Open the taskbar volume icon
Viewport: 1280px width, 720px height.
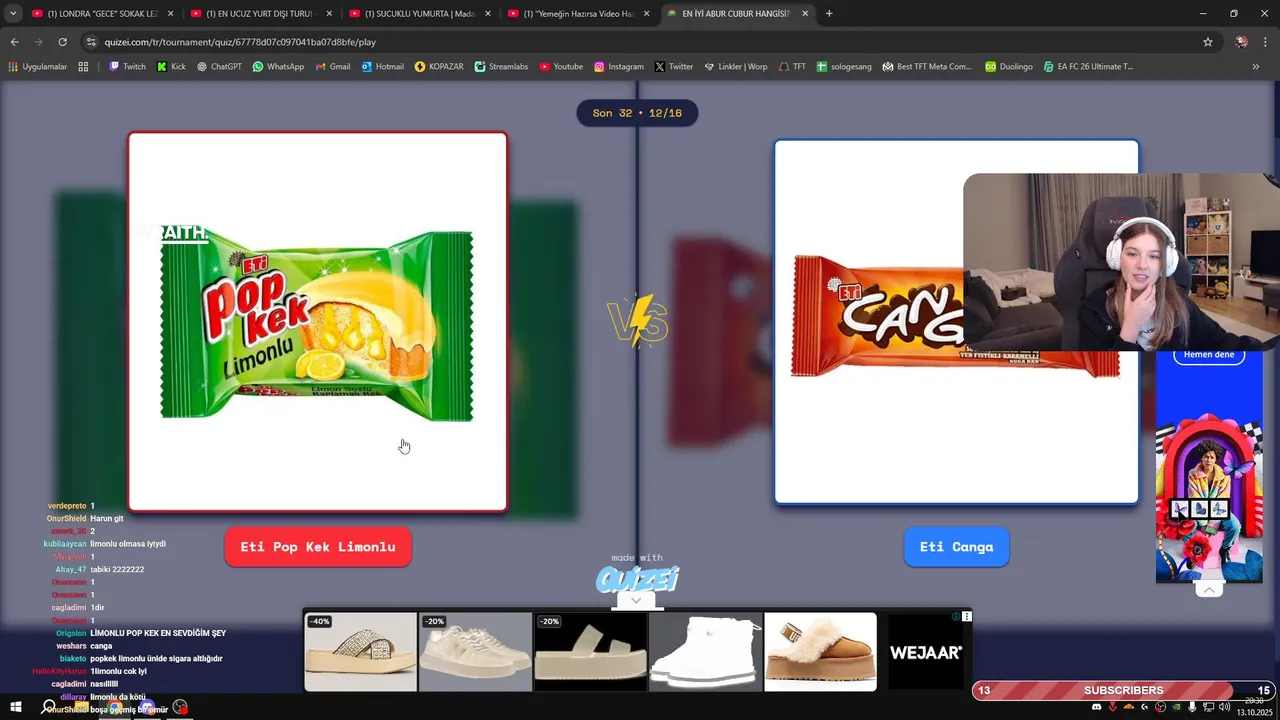click(x=1225, y=707)
